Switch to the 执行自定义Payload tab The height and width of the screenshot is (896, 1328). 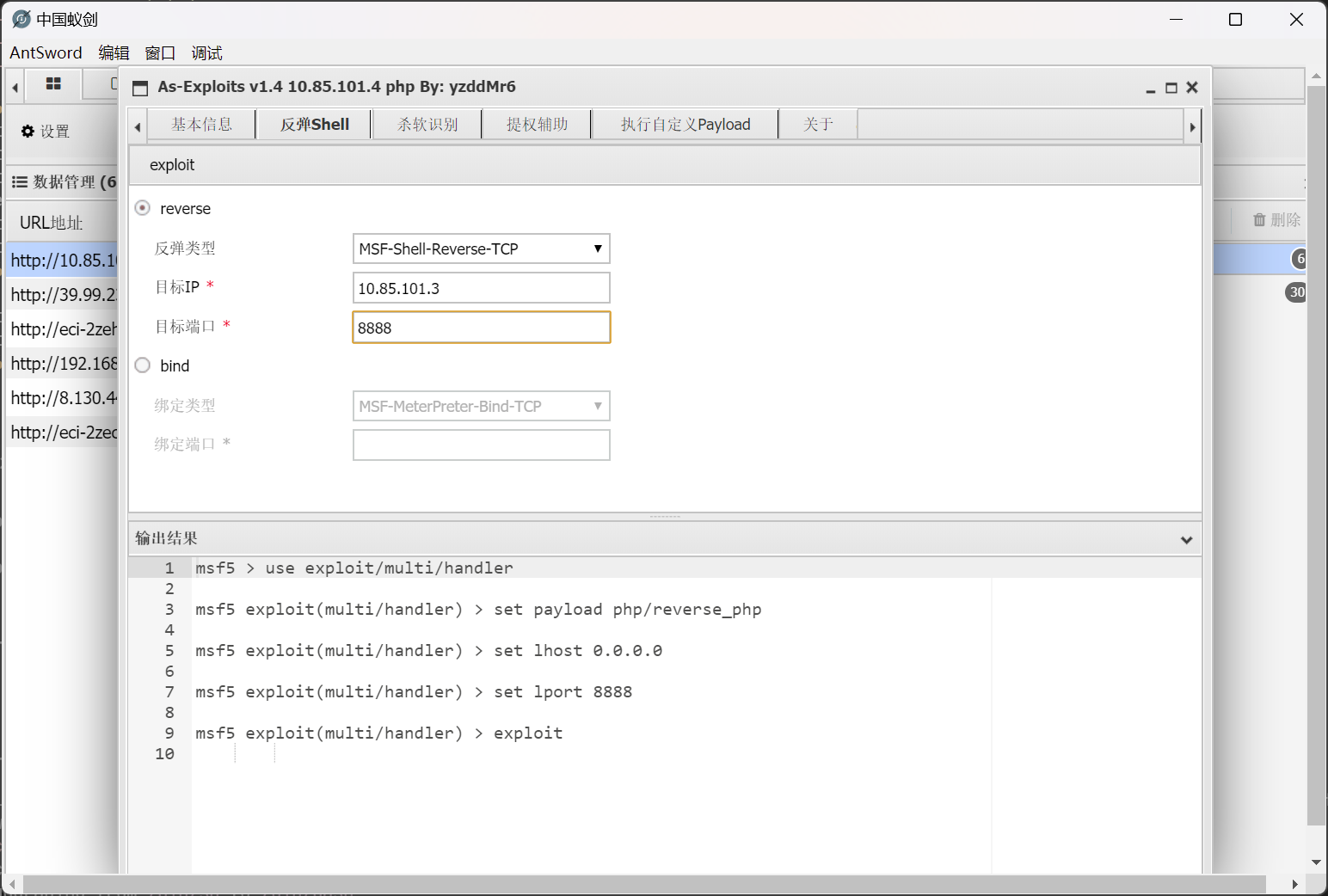pyautogui.click(x=686, y=124)
